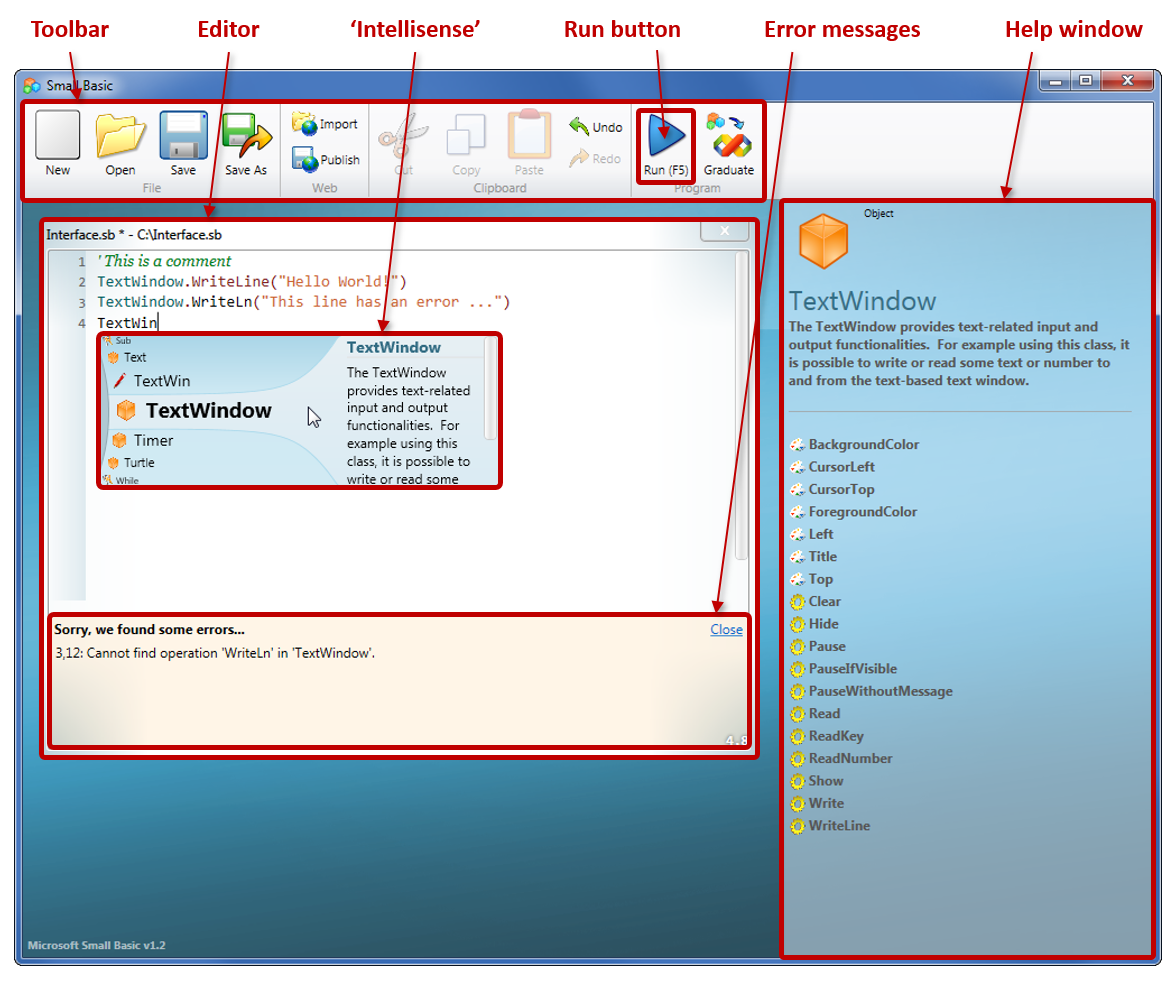Click the Close link in error panel
The image size is (1176, 982).
[726, 629]
